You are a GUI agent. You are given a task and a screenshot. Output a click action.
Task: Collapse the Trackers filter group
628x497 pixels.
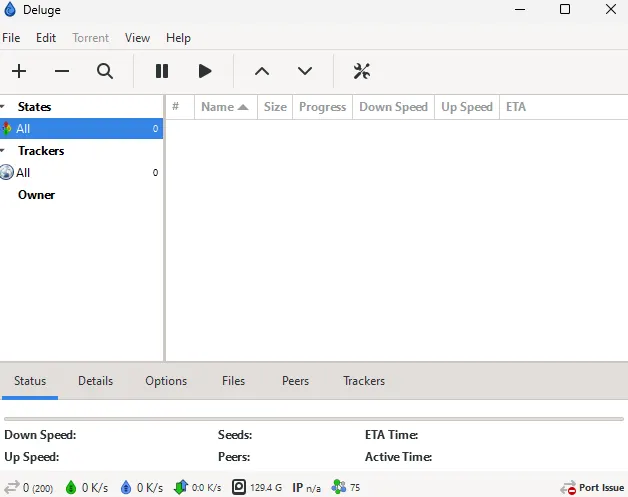(4, 151)
